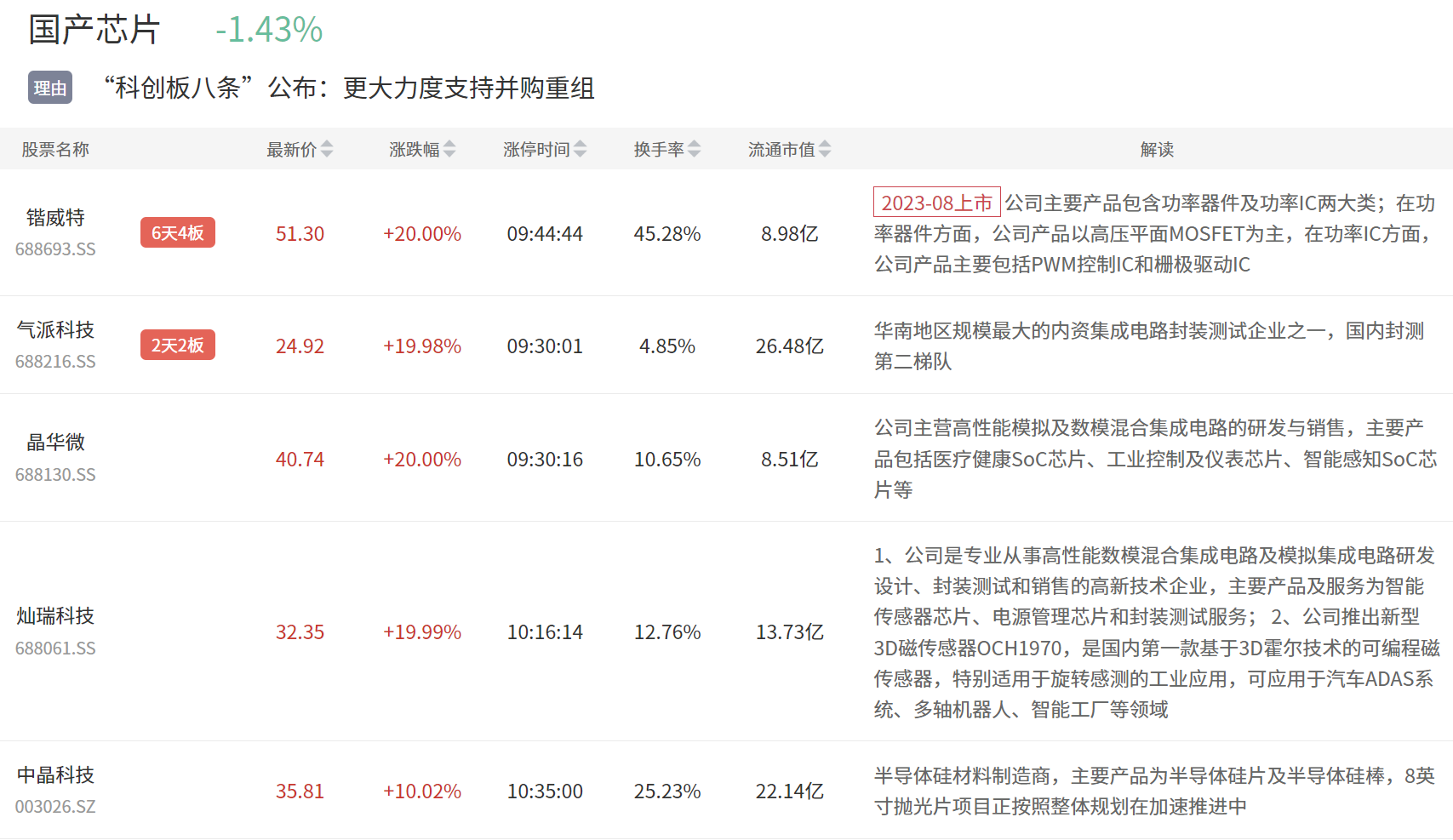
Task: Click price 24.92 for 气派科技
Action: 300,346
